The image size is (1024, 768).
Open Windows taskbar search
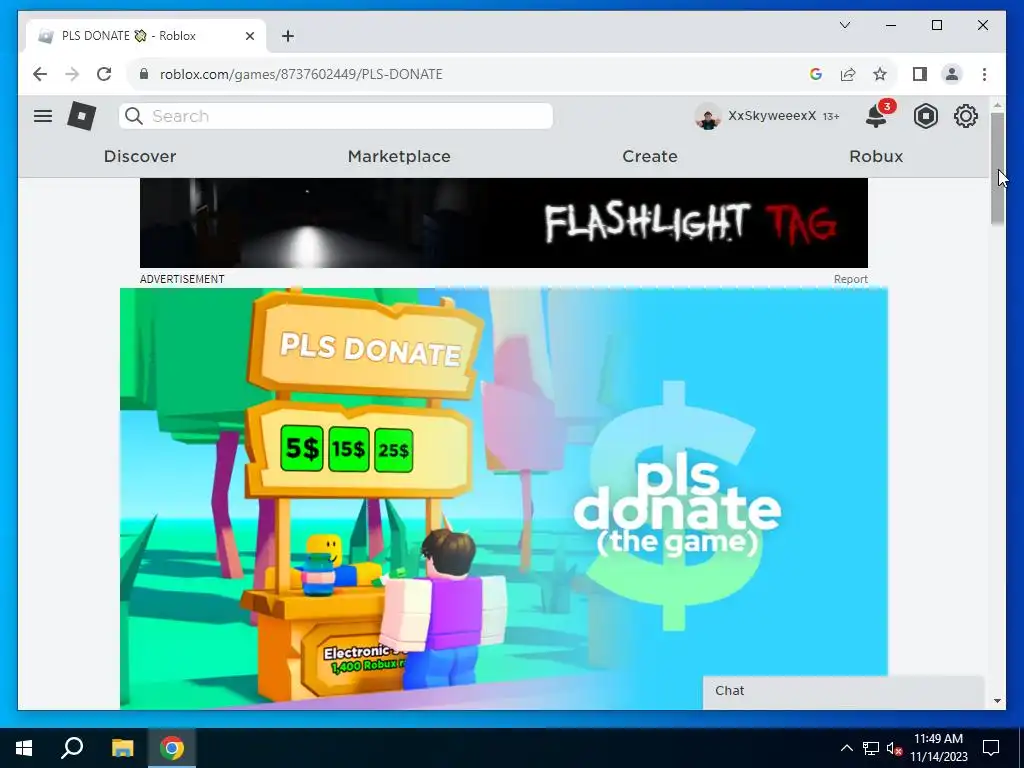coord(72,748)
